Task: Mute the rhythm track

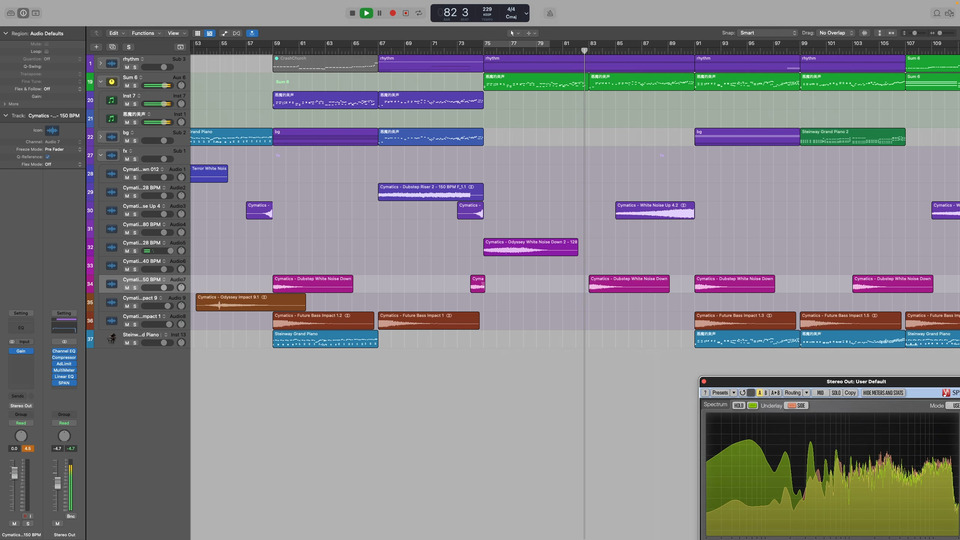Action: pos(127,67)
